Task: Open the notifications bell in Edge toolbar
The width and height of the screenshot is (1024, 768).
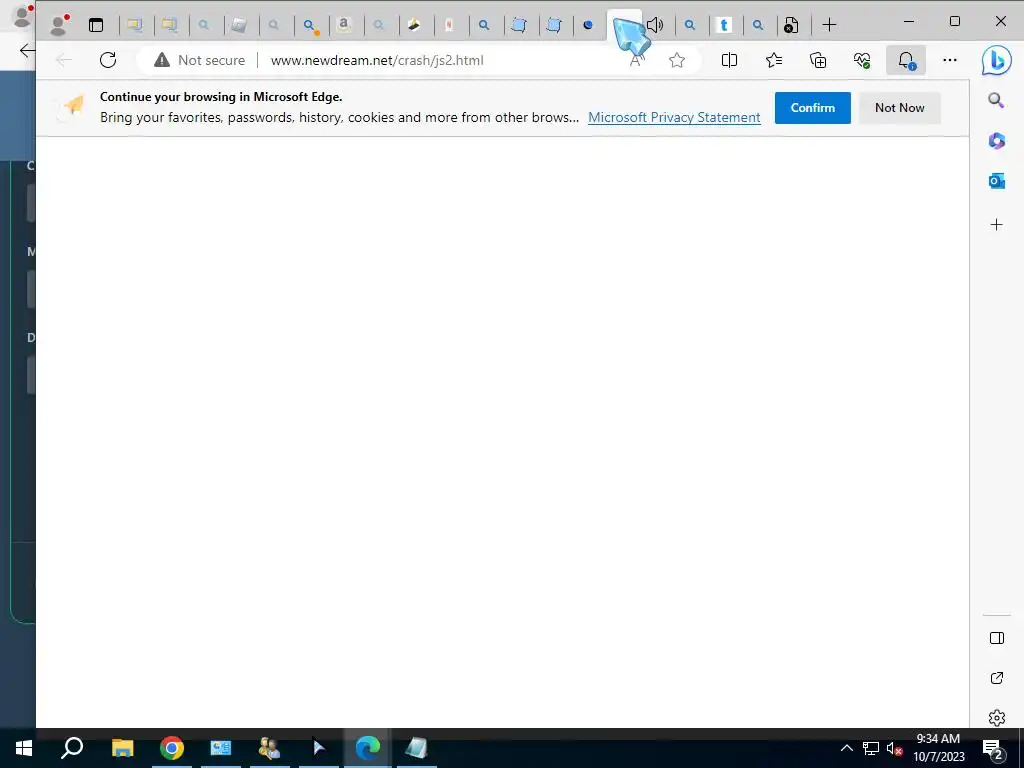Action: [x=906, y=60]
